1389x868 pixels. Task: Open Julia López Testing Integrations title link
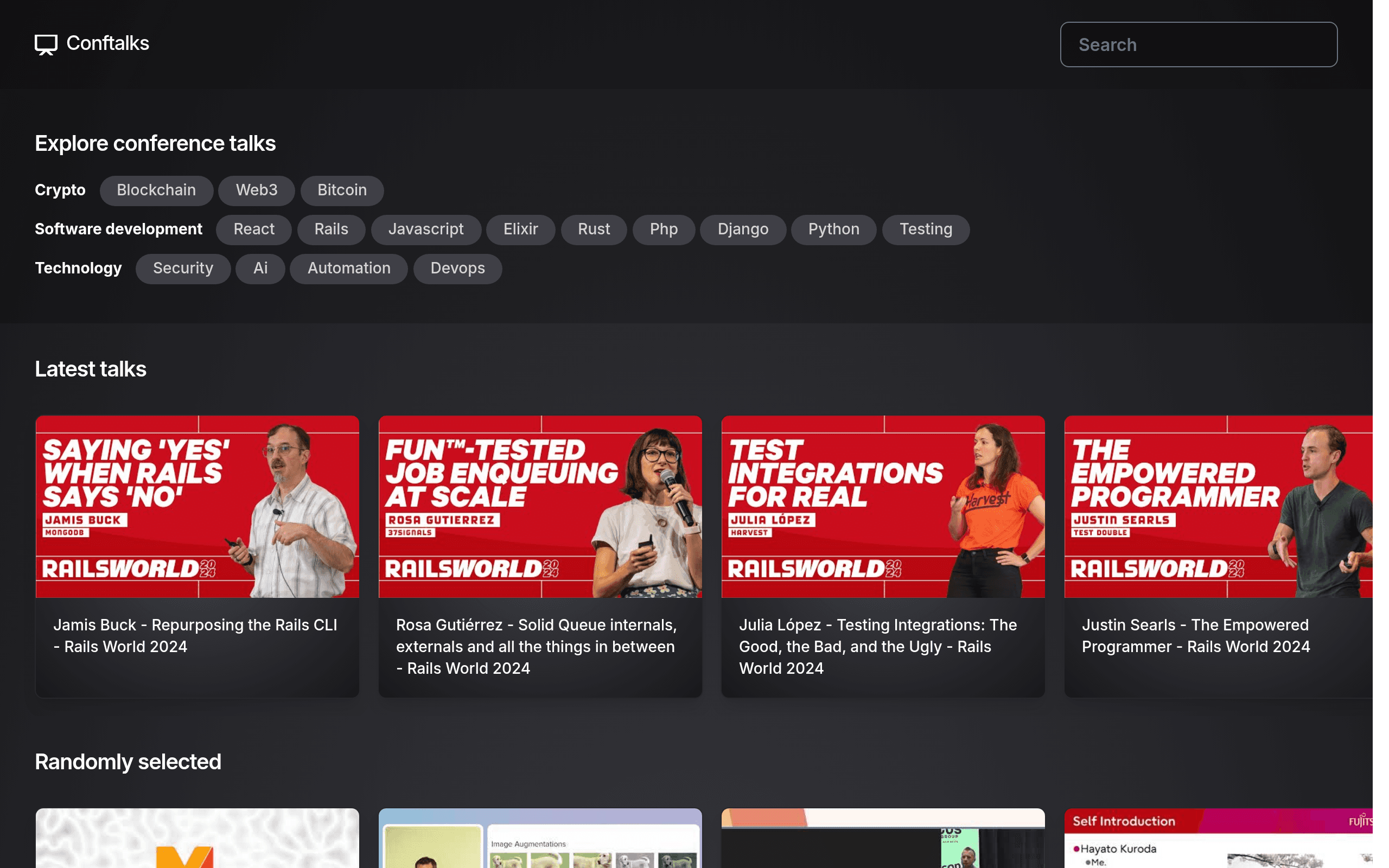[878, 647]
